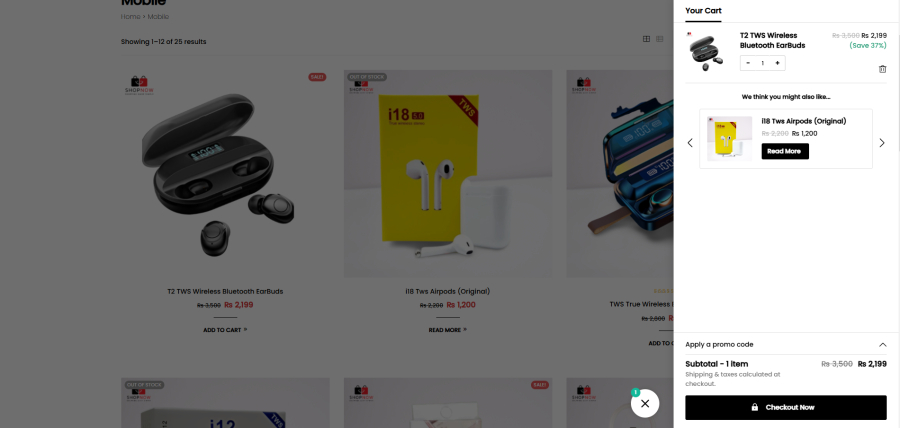Screen dimensions: 900x428
Task: Switch to list view layout icon
Action: (x=660, y=39)
